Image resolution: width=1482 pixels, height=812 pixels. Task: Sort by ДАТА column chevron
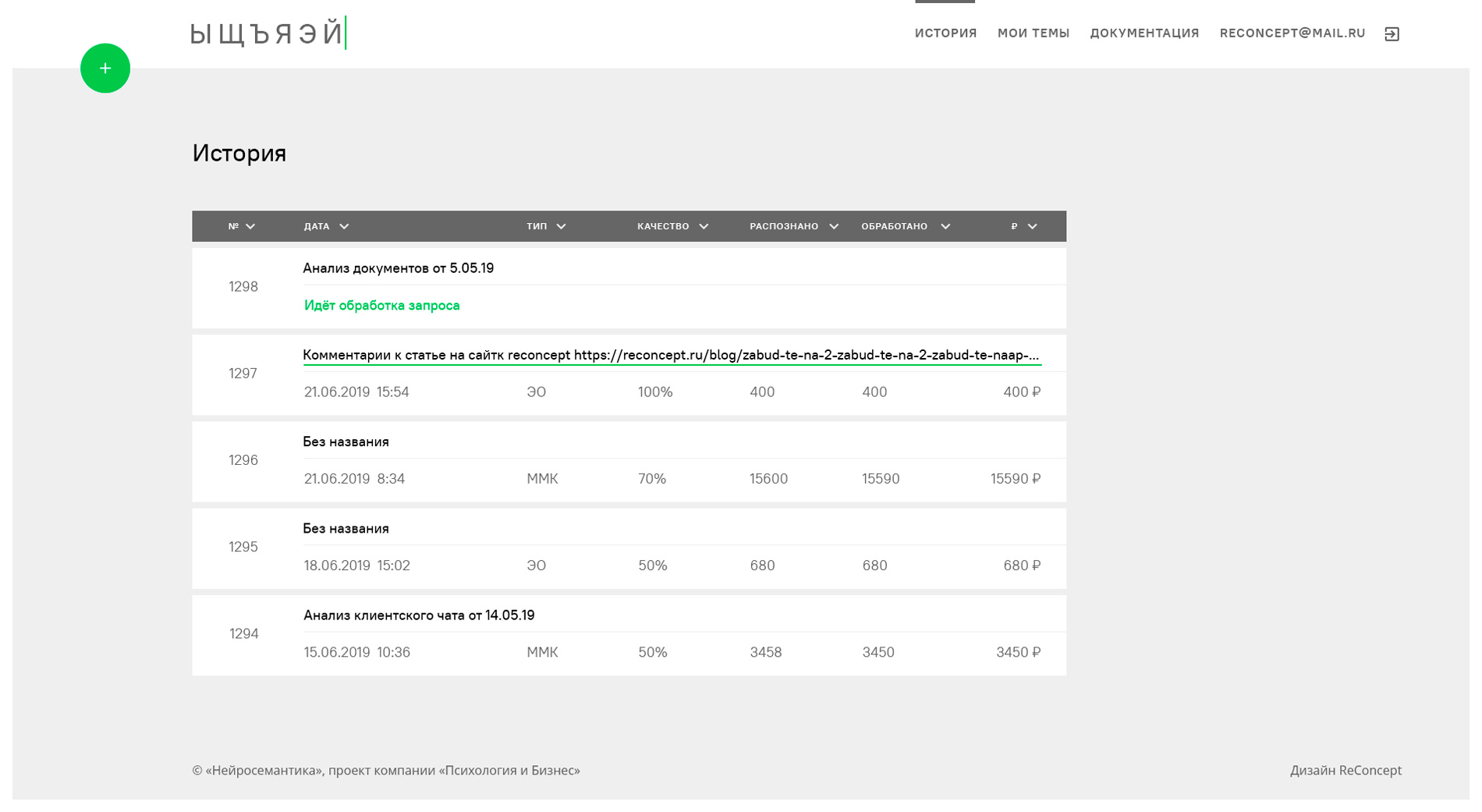(x=344, y=227)
